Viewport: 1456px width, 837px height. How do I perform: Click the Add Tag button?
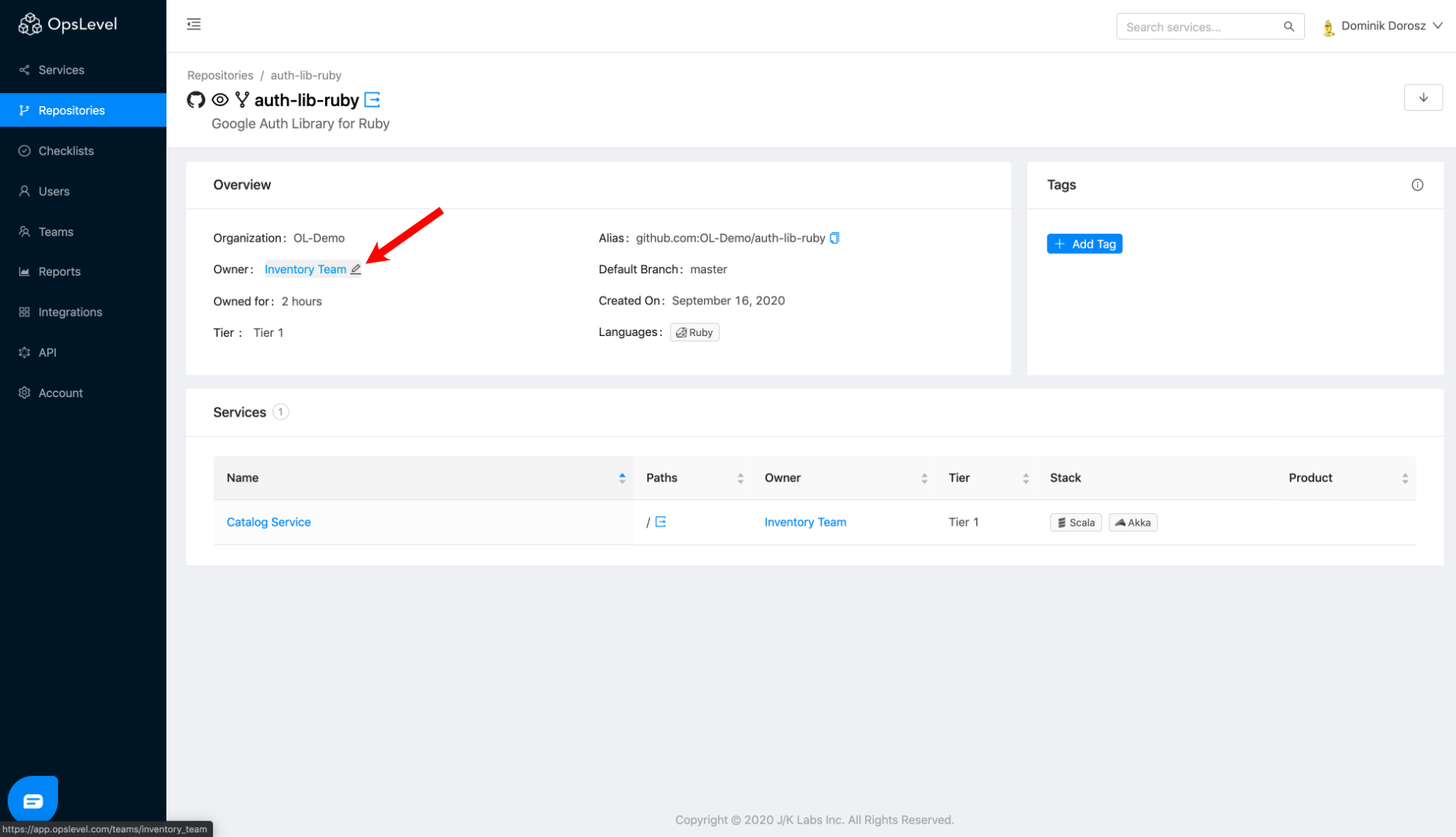[1084, 244]
